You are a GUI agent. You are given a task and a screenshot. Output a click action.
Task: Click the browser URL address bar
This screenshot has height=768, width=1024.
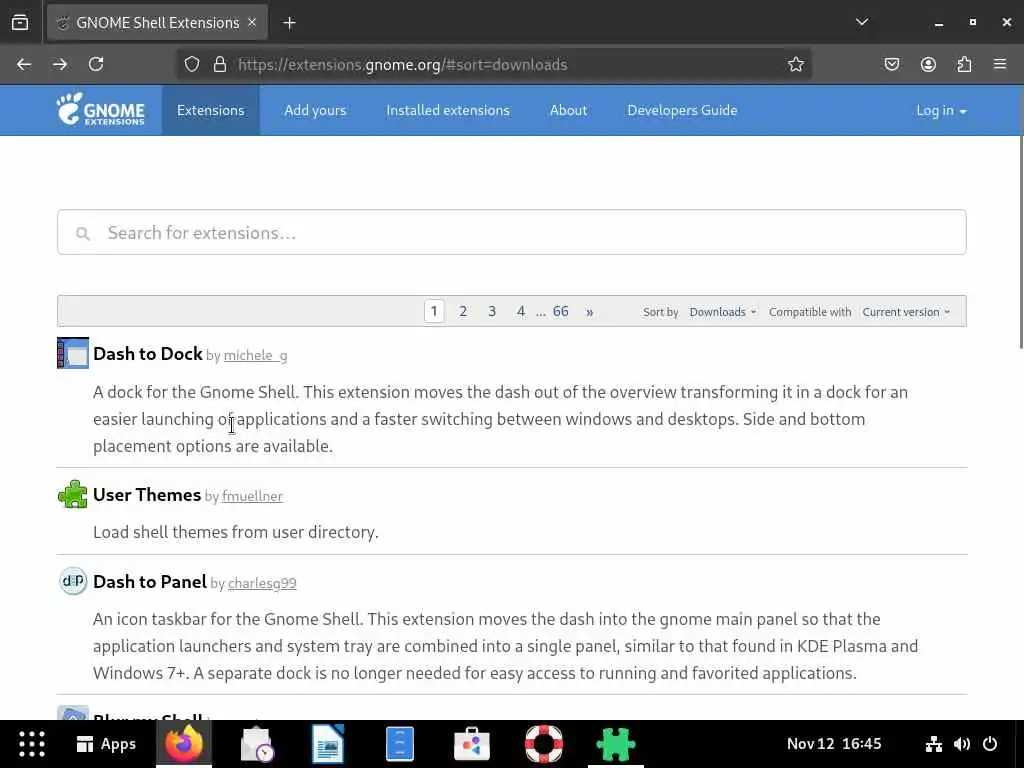(496, 64)
